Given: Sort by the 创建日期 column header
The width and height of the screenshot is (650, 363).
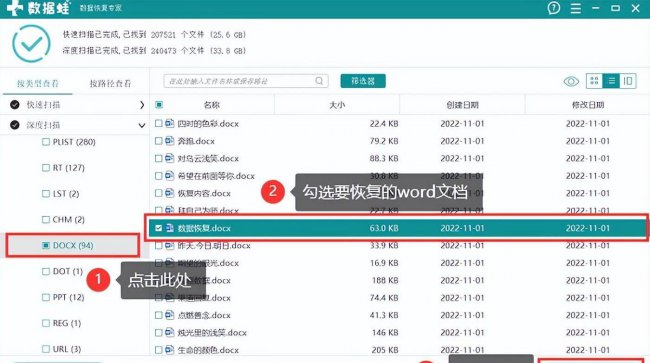Looking at the screenshot, I should [462, 105].
